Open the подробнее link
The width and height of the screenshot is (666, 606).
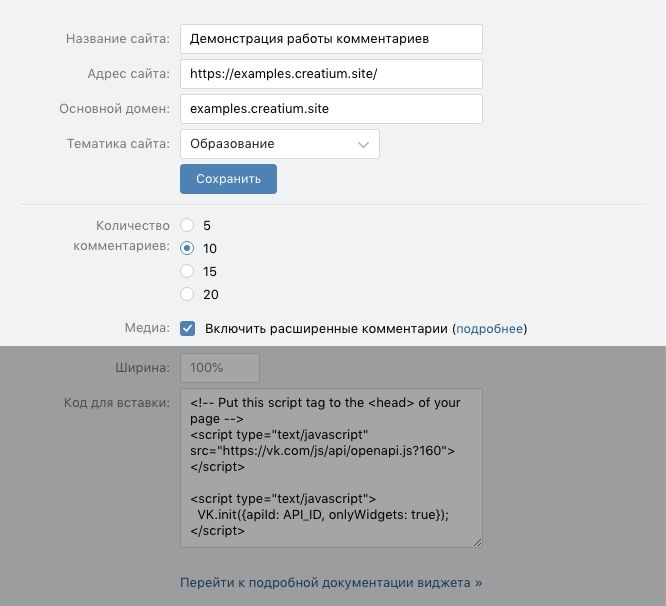coord(489,329)
